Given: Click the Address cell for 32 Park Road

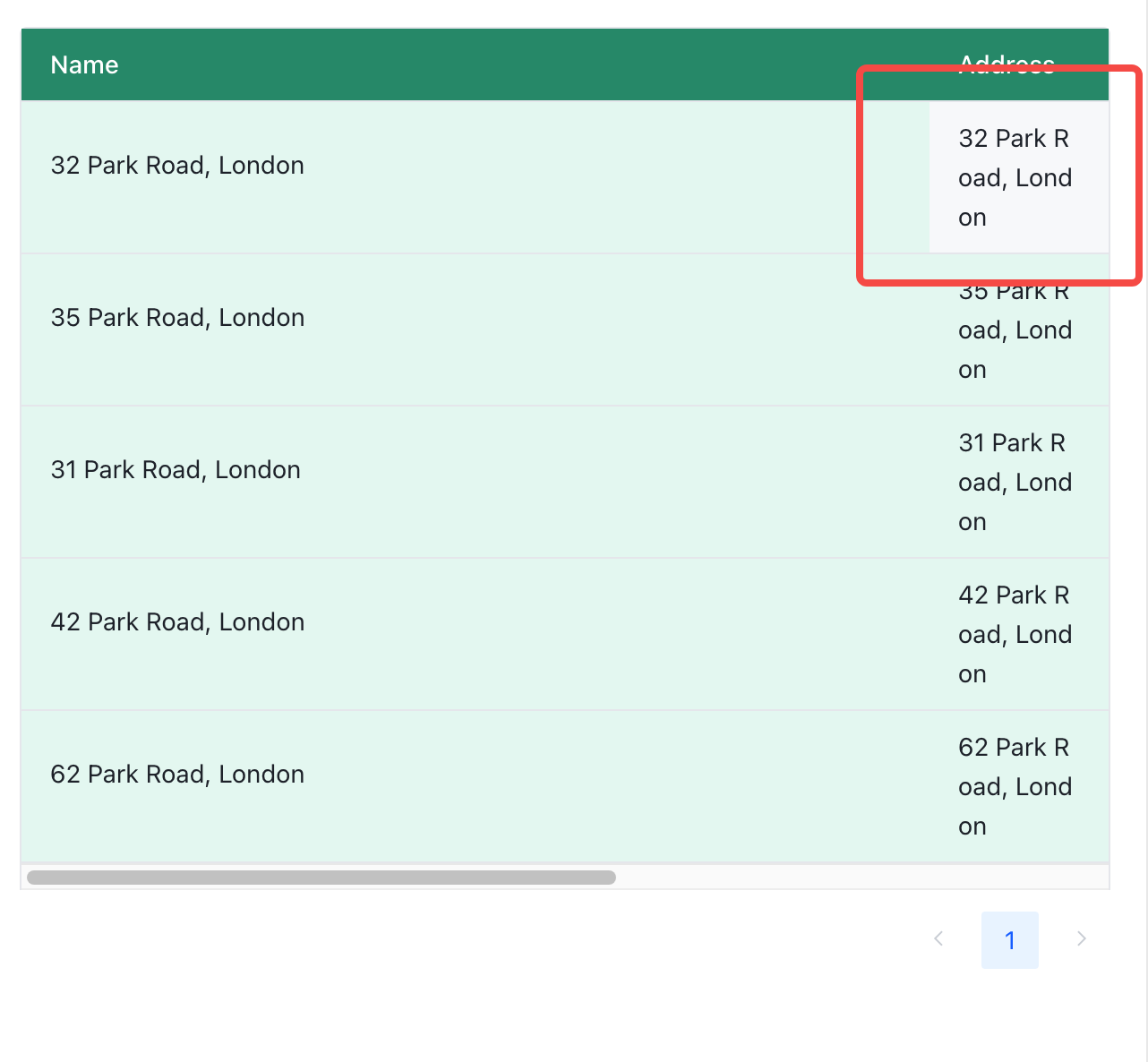Looking at the screenshot, I should (1019, 177).
